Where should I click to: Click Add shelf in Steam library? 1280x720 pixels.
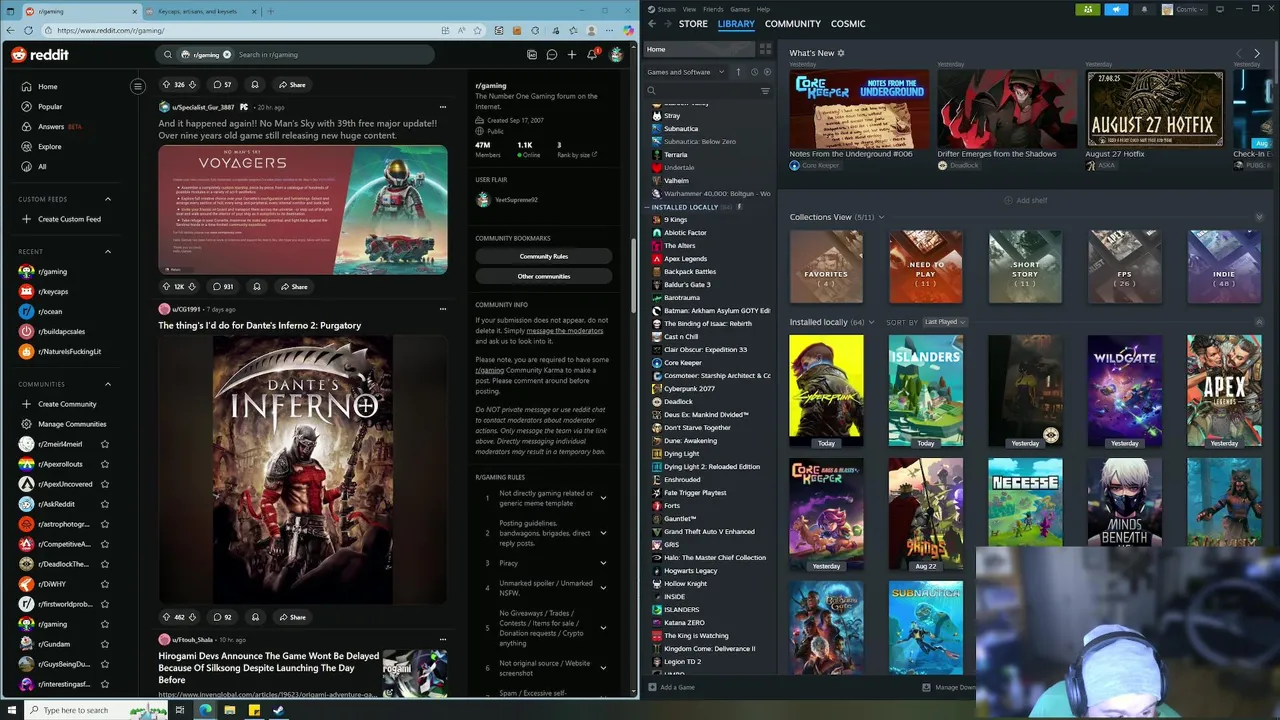click(x=1026, y=200)
